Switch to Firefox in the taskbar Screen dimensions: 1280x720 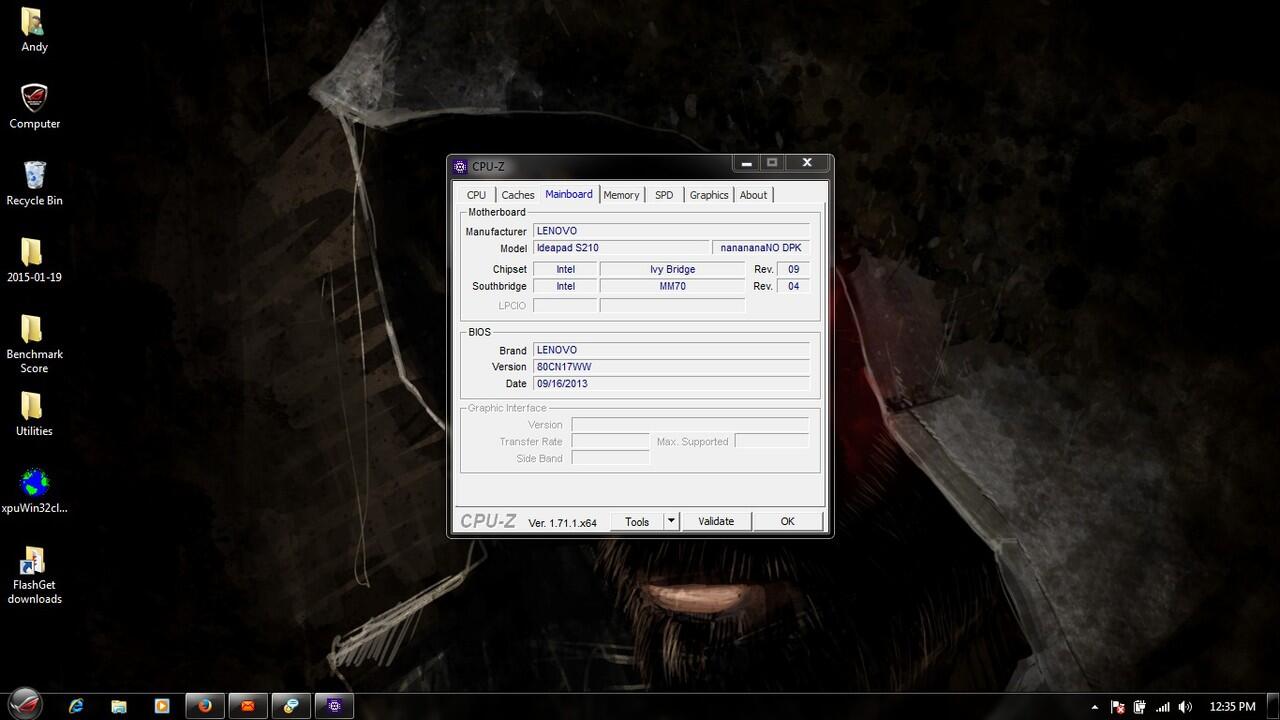pos(205,706)
